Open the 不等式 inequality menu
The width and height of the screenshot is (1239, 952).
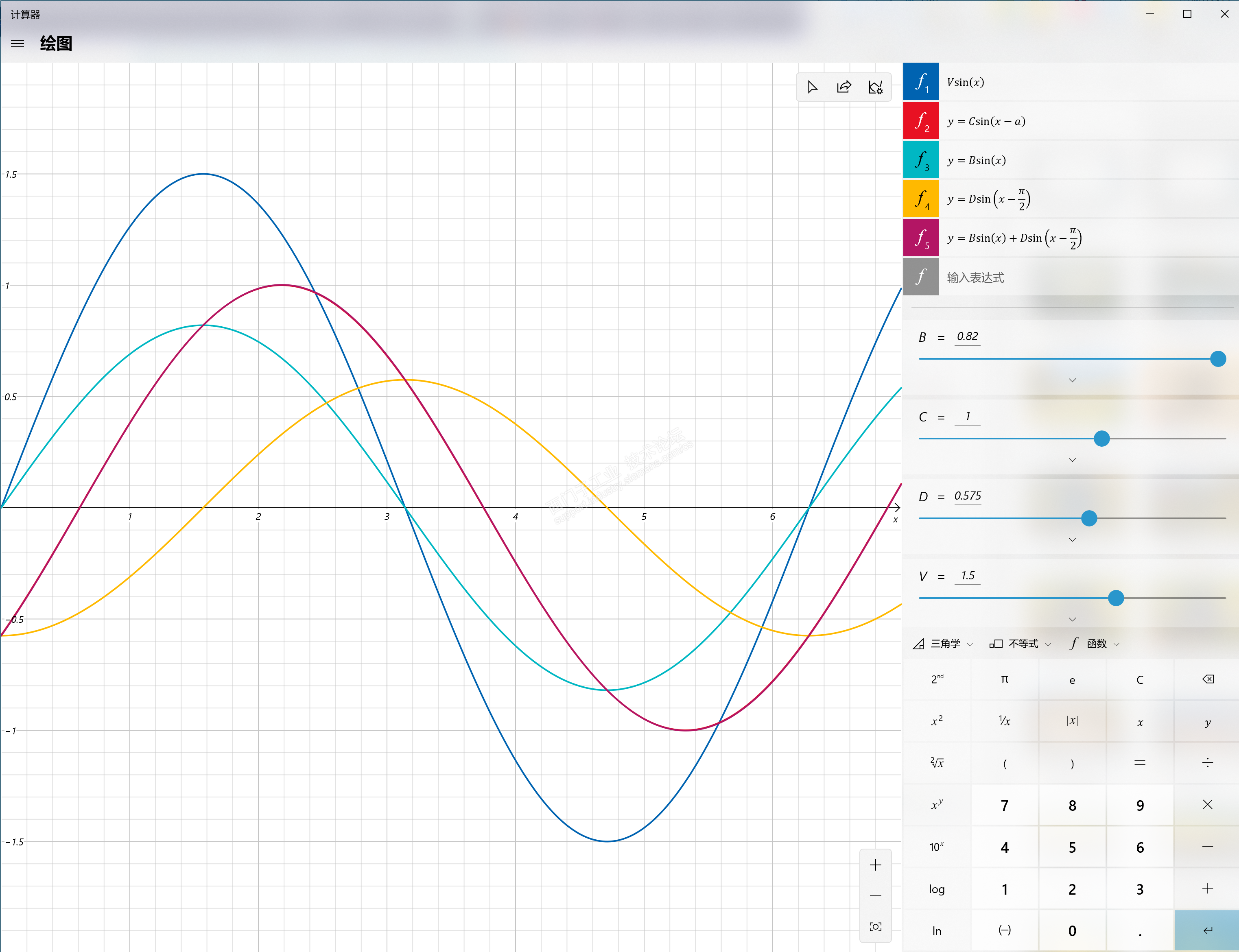pos(1020,644)
